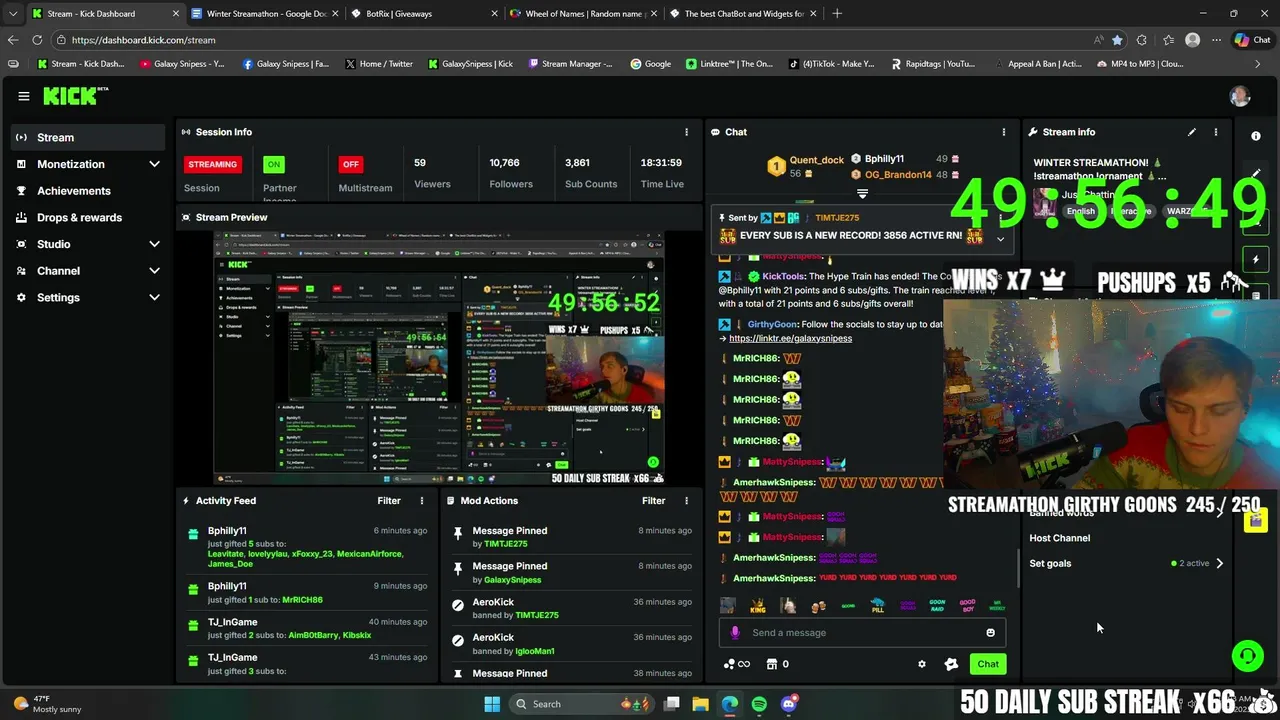This screenshot has height=720, width=1280.
Task: Select the PILL emote in chat
Action: 877,606
